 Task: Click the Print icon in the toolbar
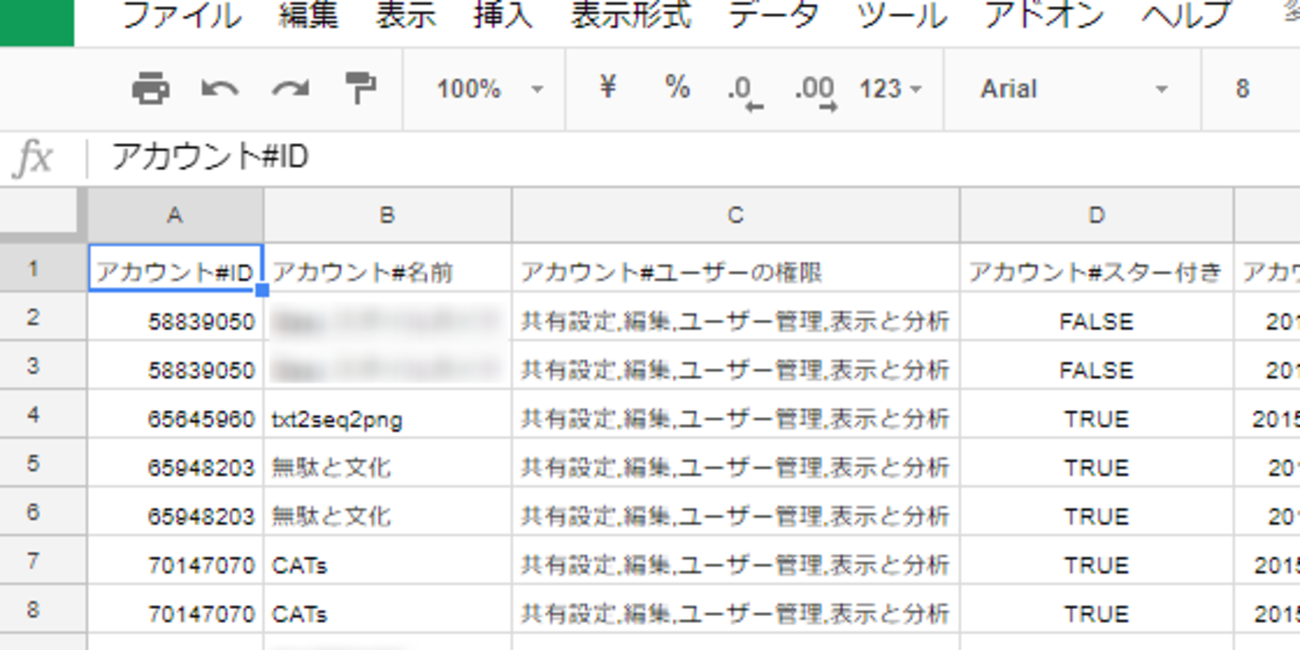(151, 89)
